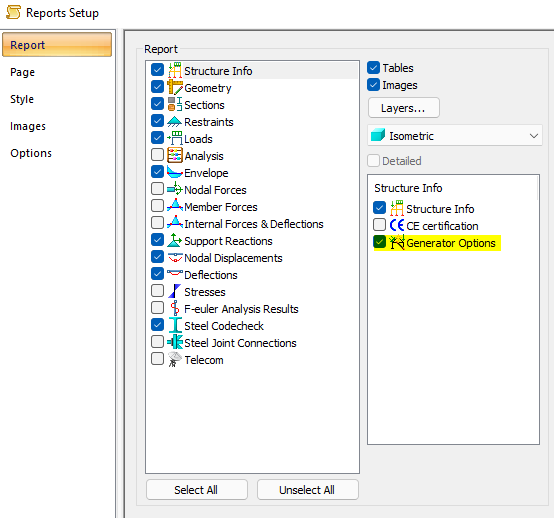Check the Stresses checkbox

tap(157, 290)
